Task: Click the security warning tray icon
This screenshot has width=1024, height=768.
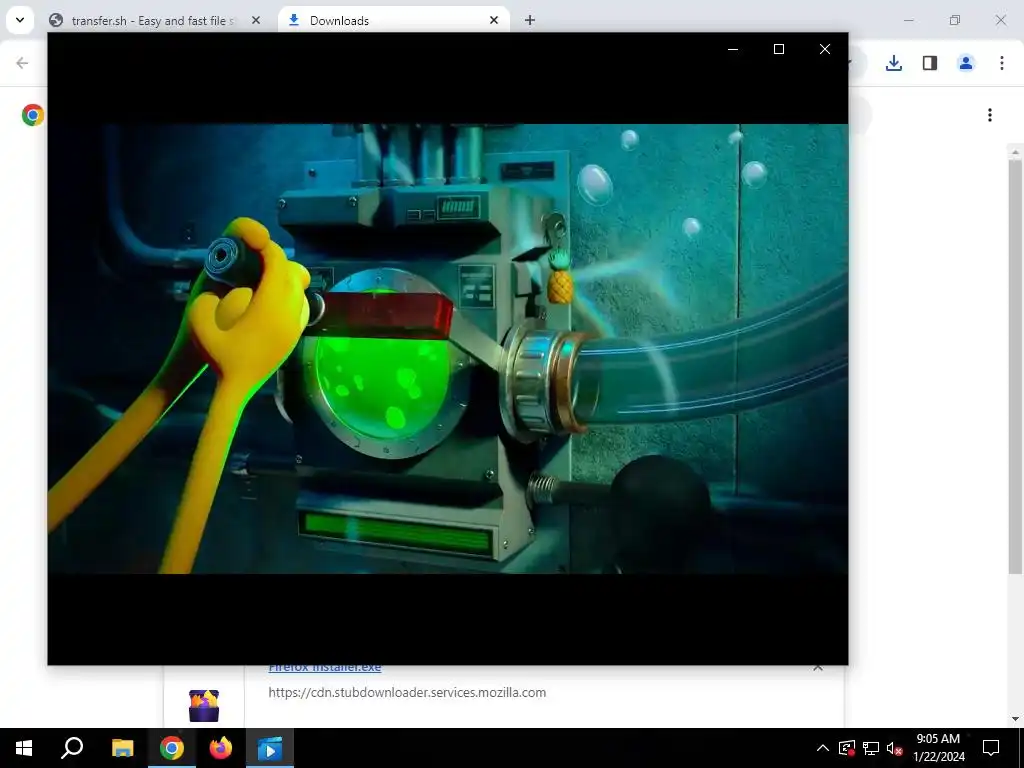Action: tap(846, 748)
